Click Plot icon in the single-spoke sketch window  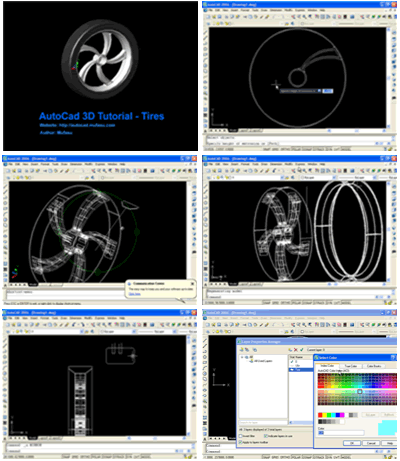pyautogui.click(x=227, y=17)
